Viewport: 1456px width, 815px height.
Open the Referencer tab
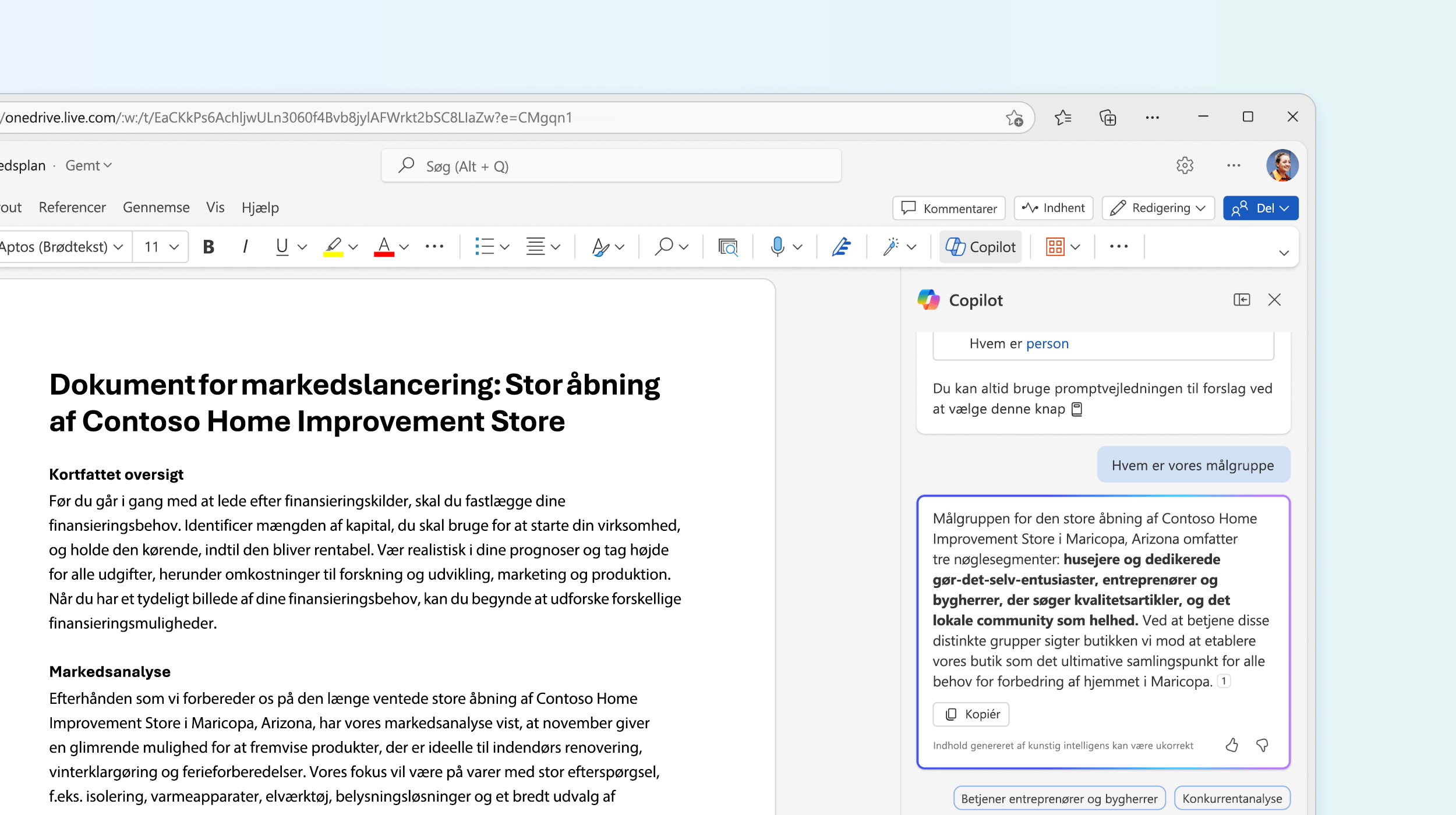pos(73,208)
